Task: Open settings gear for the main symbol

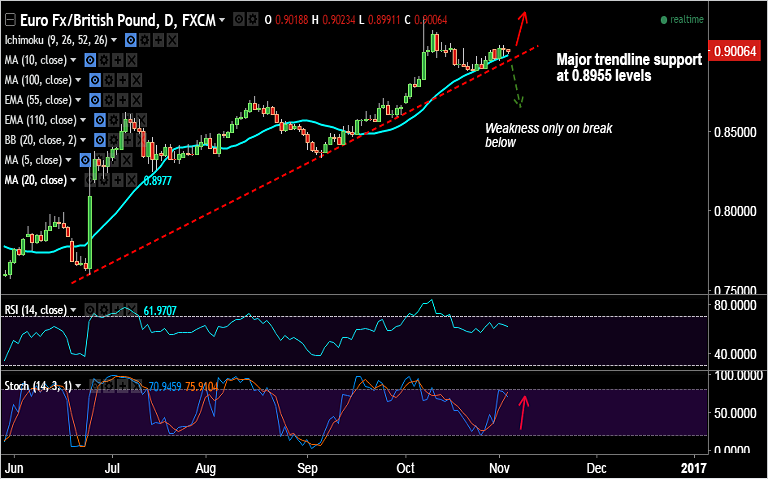Action: click(252, 20)
